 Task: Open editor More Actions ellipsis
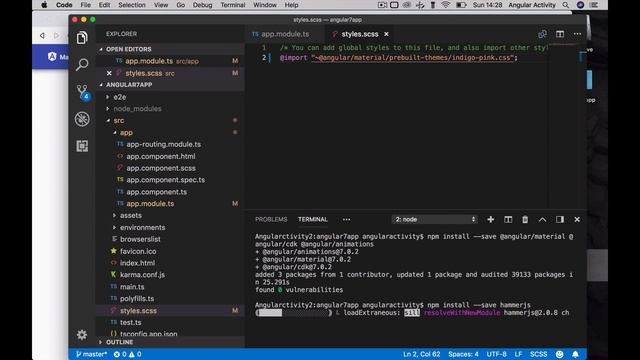point(577,34)
